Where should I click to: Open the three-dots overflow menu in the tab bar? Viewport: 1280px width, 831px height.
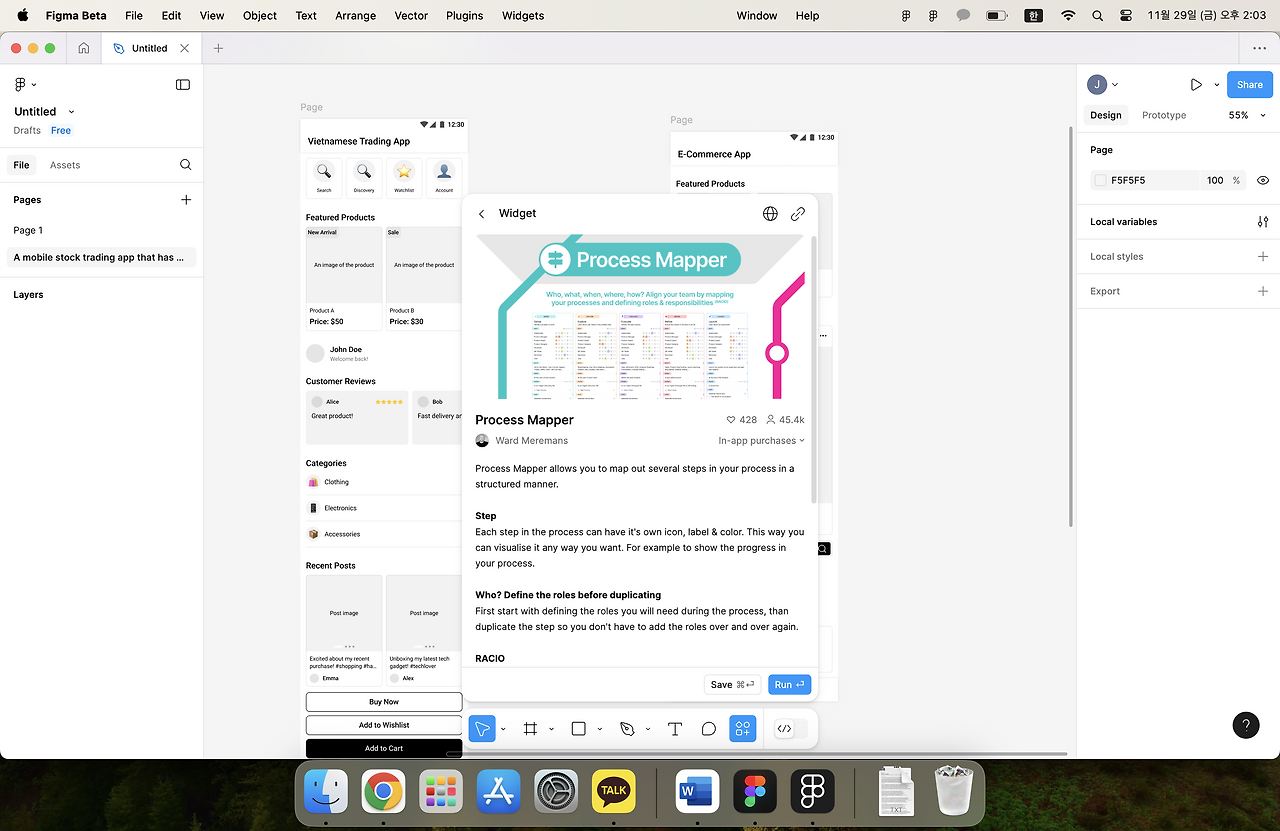point(1259,48)
